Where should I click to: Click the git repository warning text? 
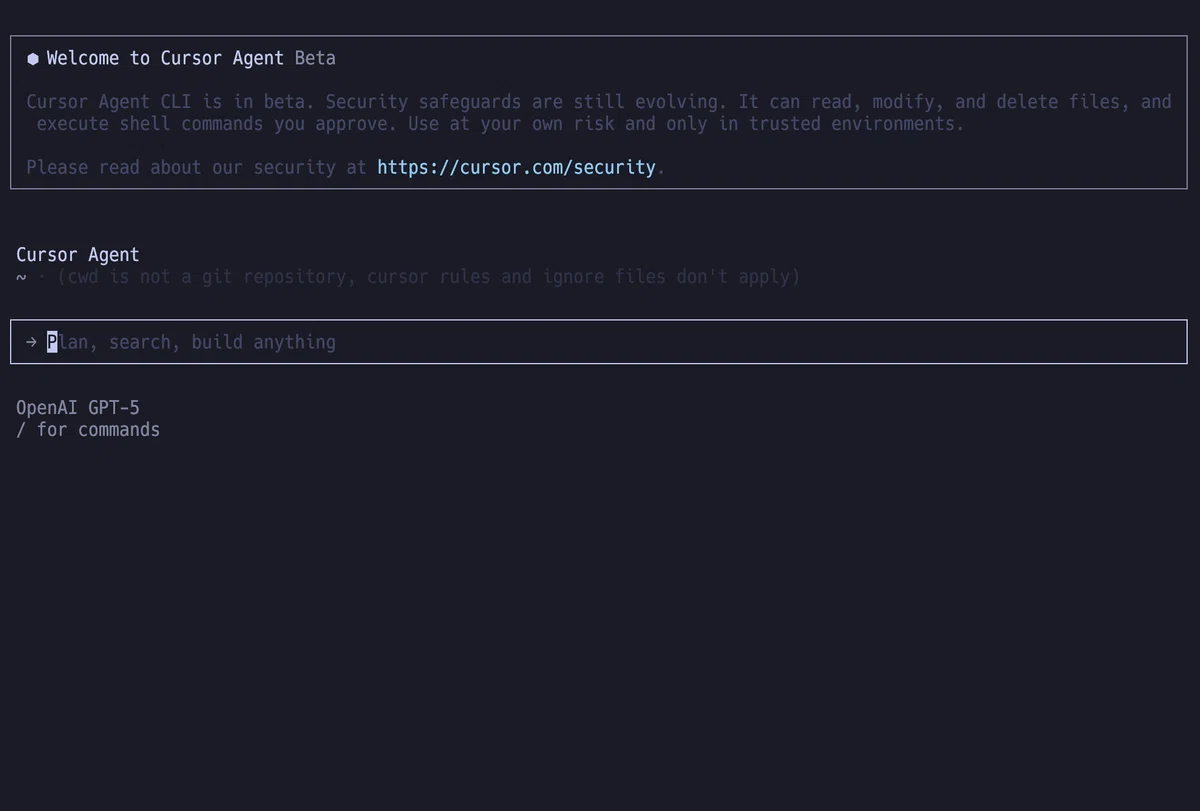click(429, 277)
